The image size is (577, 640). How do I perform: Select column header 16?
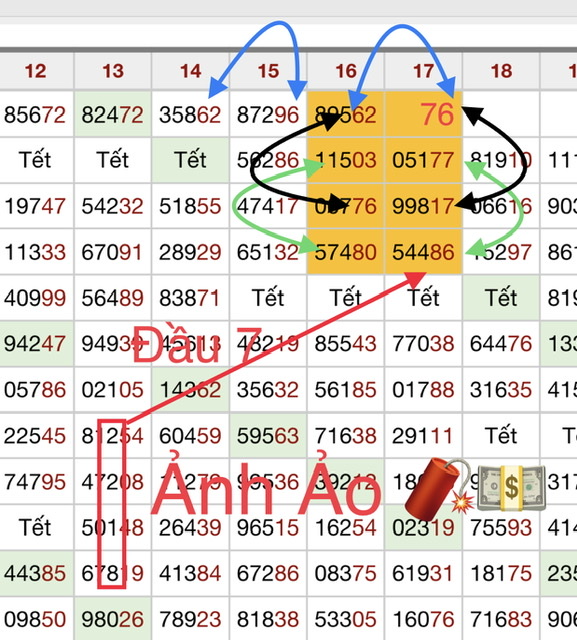pos(346,71)
